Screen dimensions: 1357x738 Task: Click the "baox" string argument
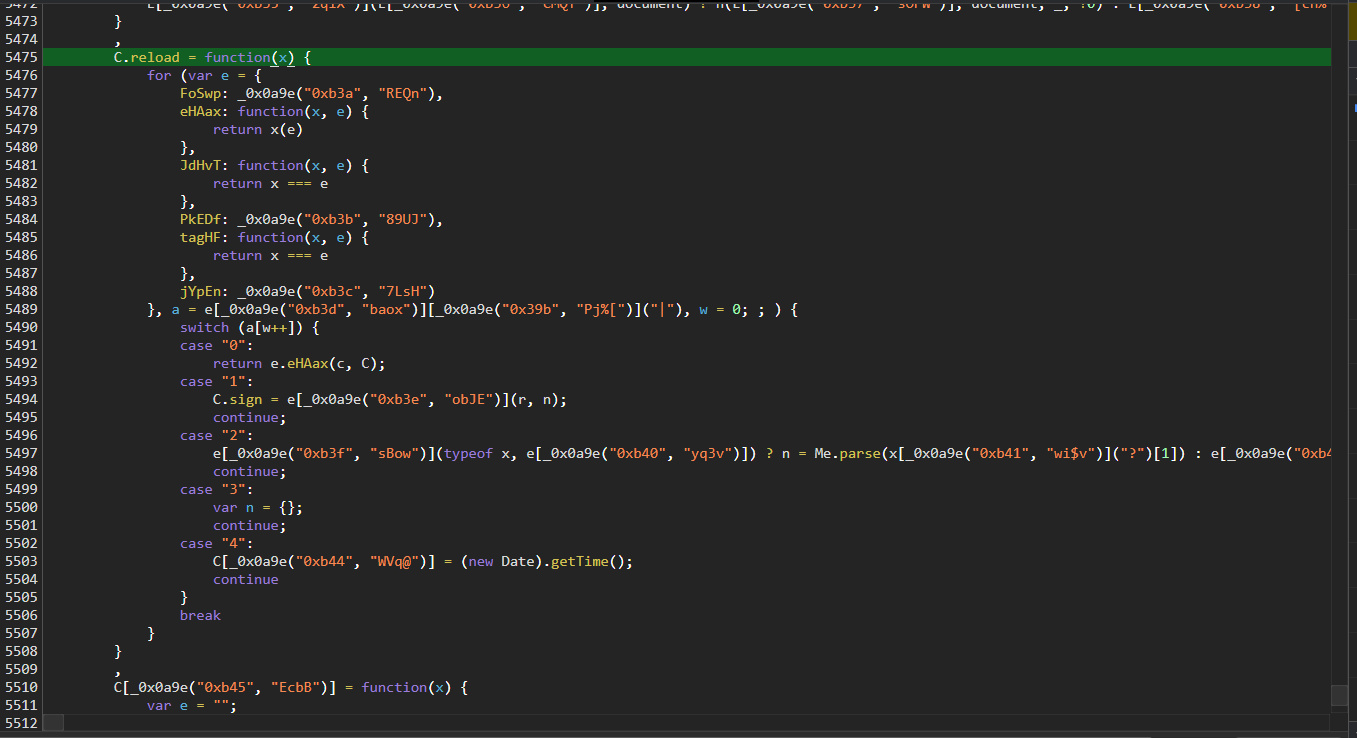tap(385, 309)
